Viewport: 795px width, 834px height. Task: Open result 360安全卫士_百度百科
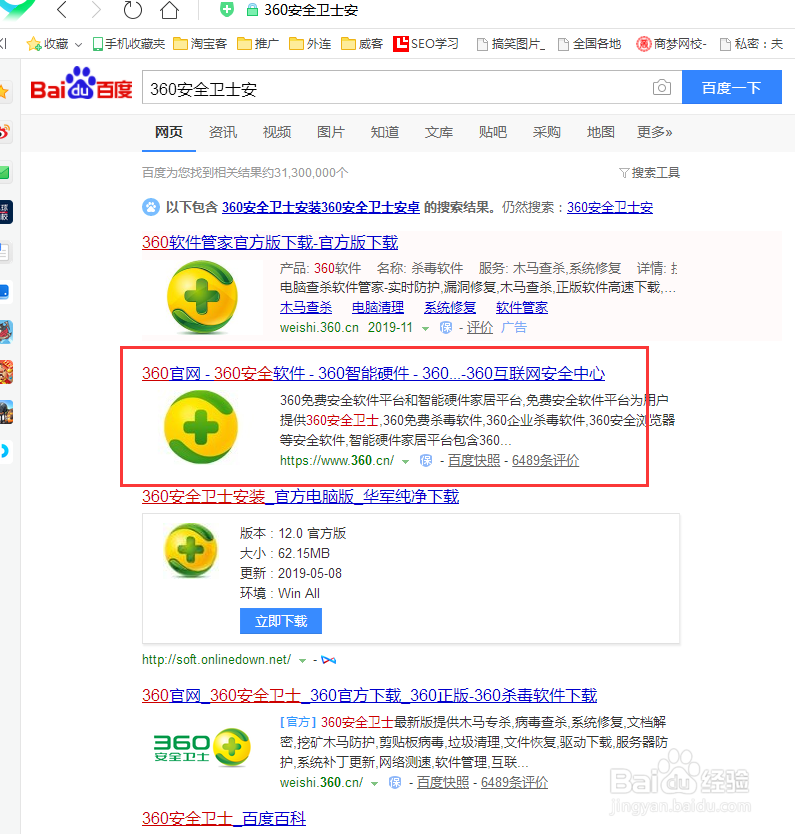point(224,818)
